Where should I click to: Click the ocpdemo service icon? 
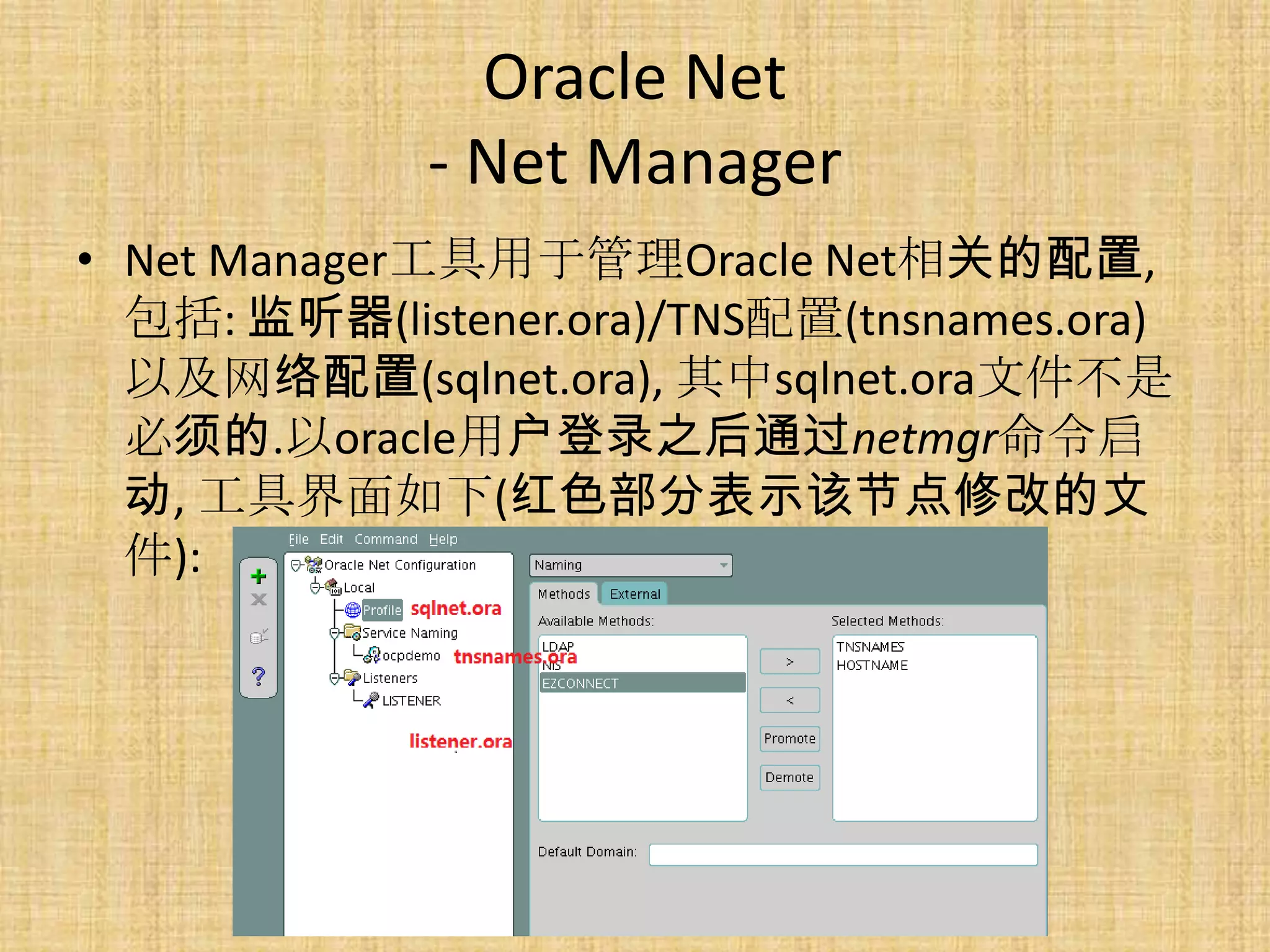click(372, 655)
